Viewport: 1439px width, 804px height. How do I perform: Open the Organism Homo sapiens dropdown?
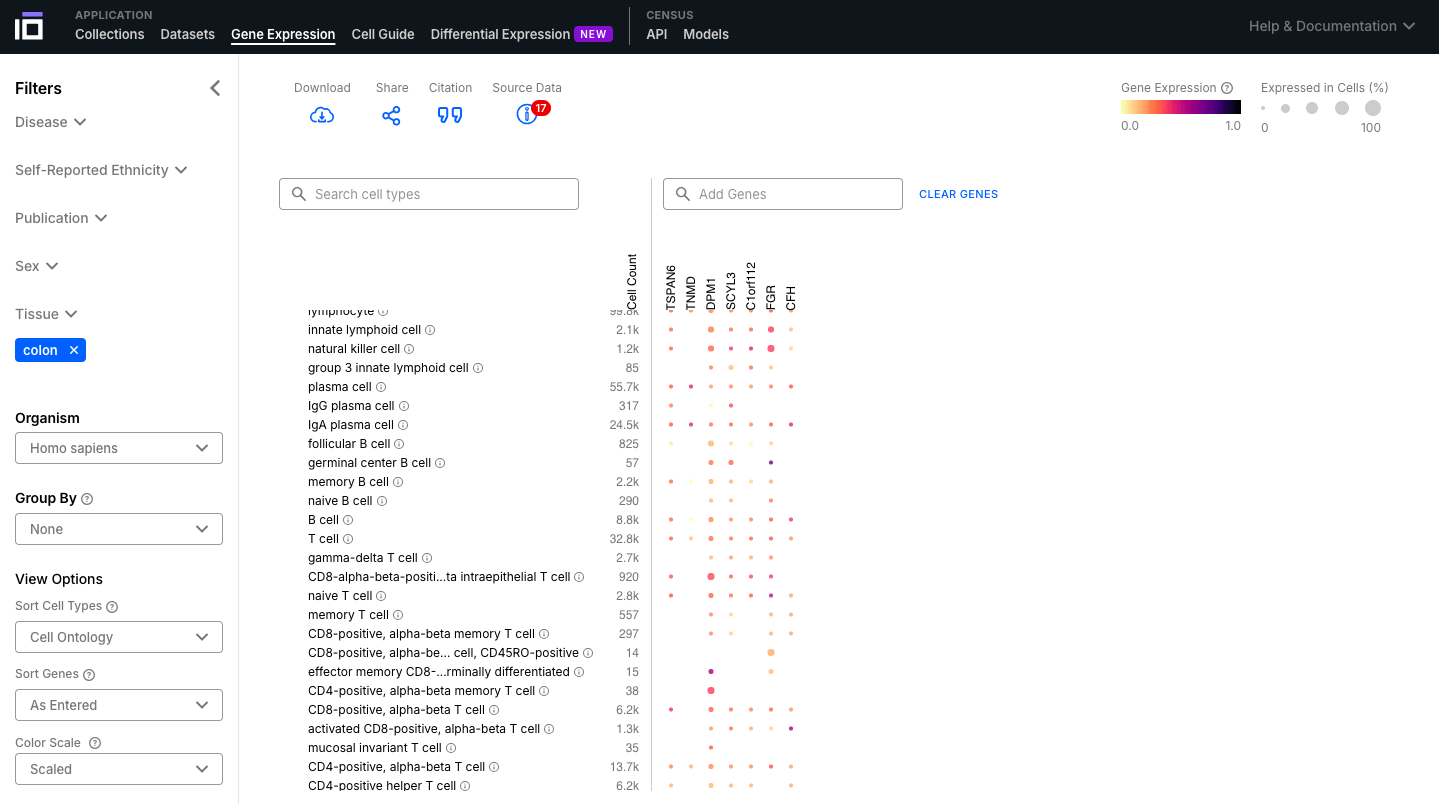point(119,448)
